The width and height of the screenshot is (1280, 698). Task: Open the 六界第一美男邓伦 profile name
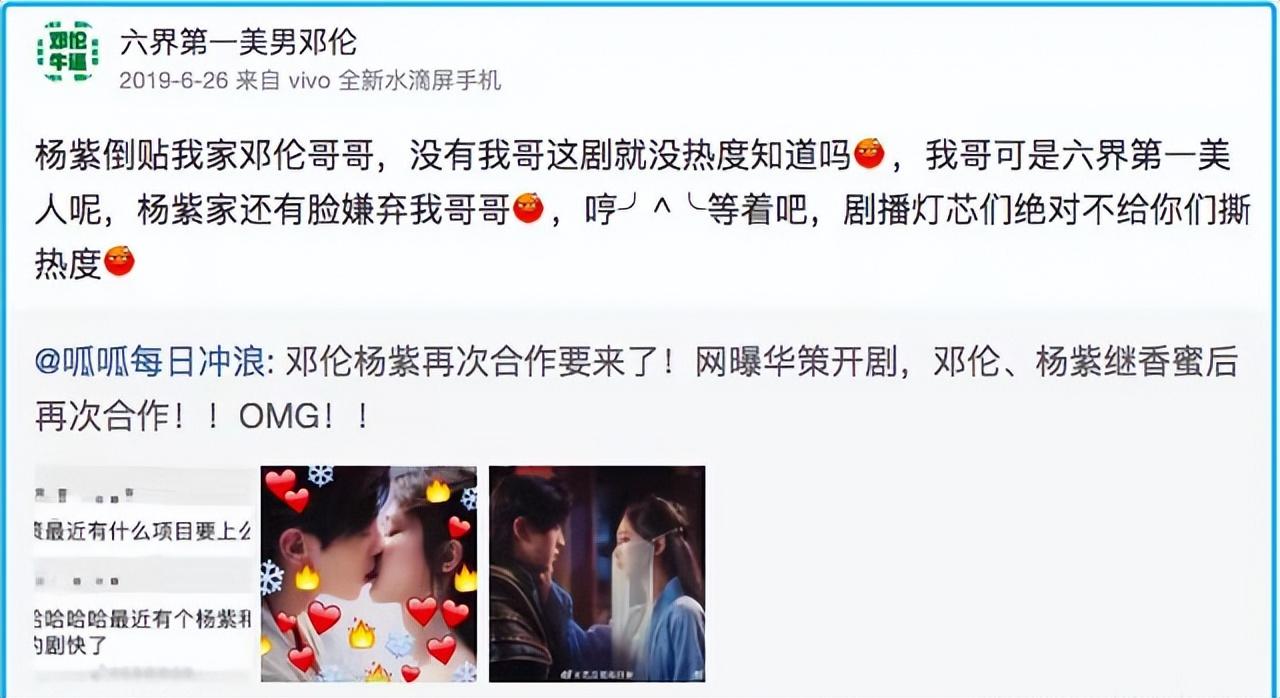click(x=239, y=41)
